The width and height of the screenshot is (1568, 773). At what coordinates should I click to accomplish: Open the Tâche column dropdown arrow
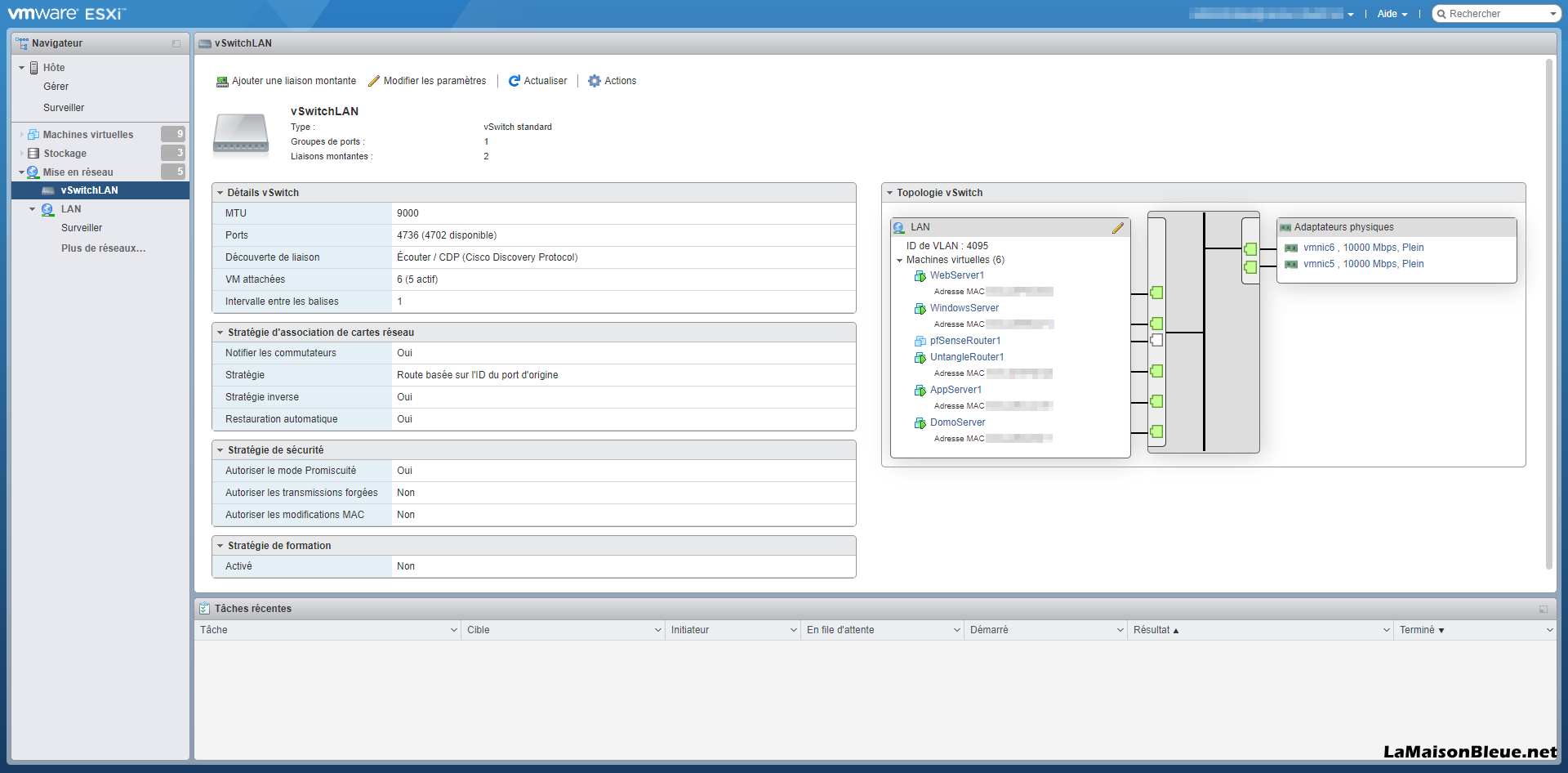click(454, 630)
